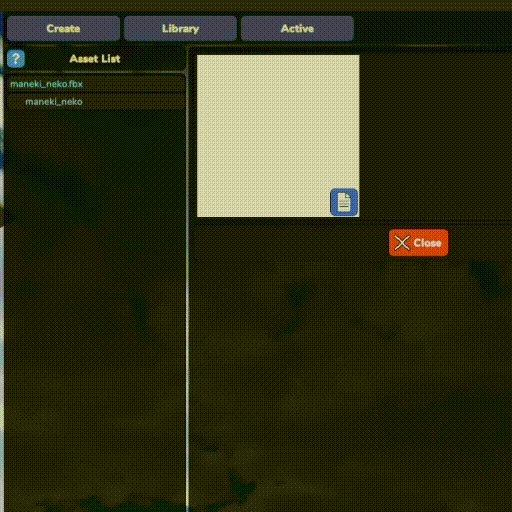Click the Asset List header label
This screenshot has width=512, height=512.
click(x=95, y=59)
